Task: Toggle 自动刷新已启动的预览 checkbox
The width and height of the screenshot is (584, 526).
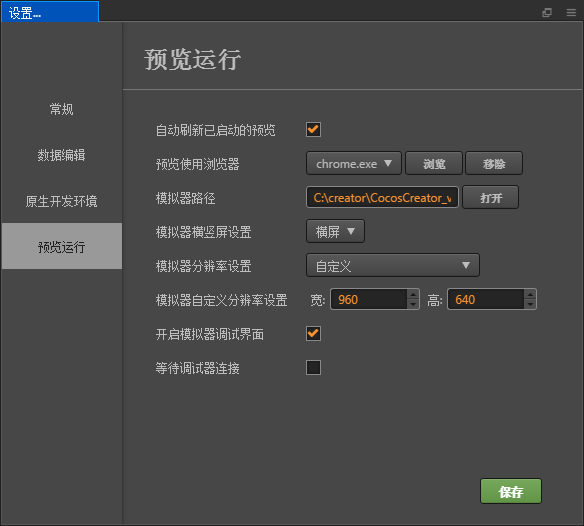Action: click(x=313, y=130)
